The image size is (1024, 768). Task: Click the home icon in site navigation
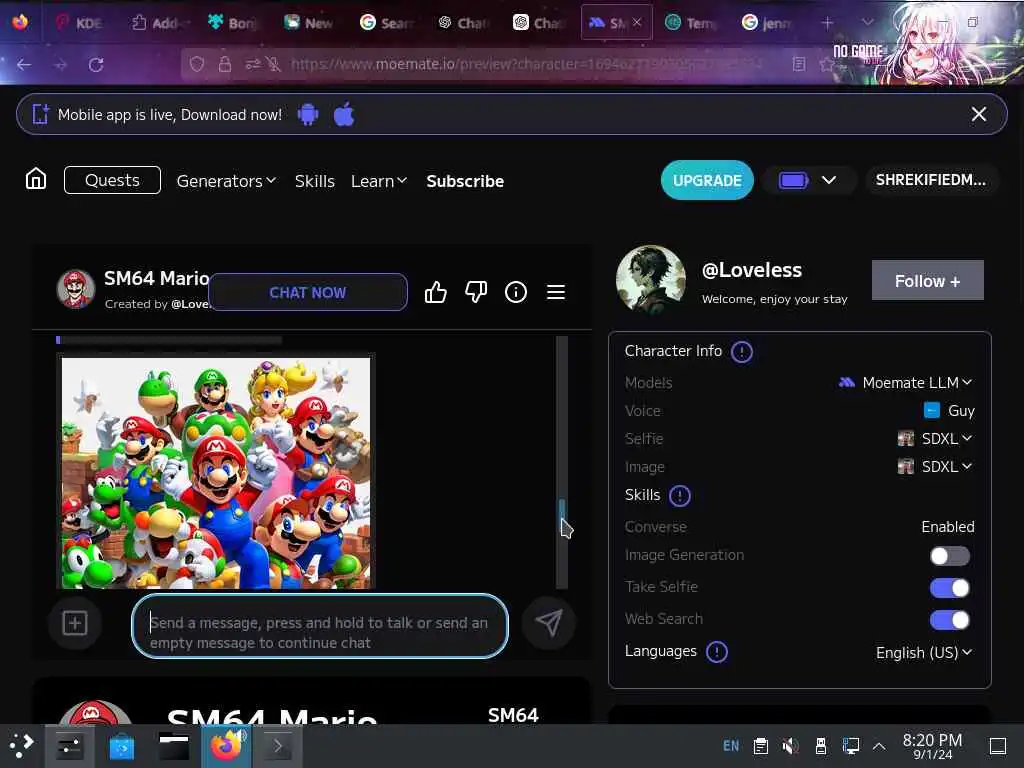pyautogui.click(x=36, y=179)
